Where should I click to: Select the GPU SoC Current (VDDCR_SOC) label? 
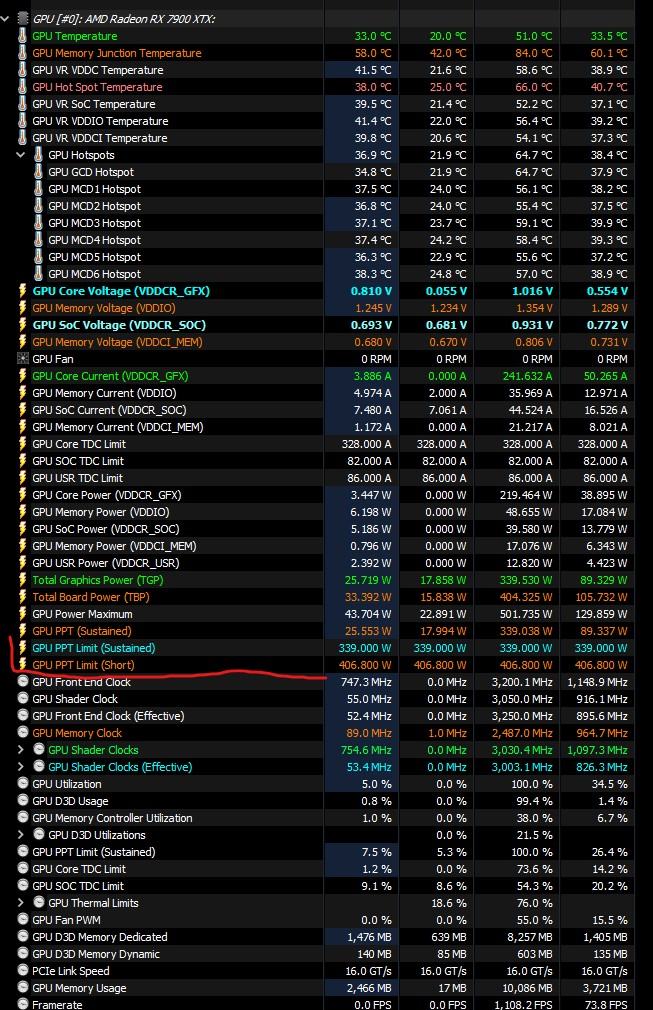109,410
